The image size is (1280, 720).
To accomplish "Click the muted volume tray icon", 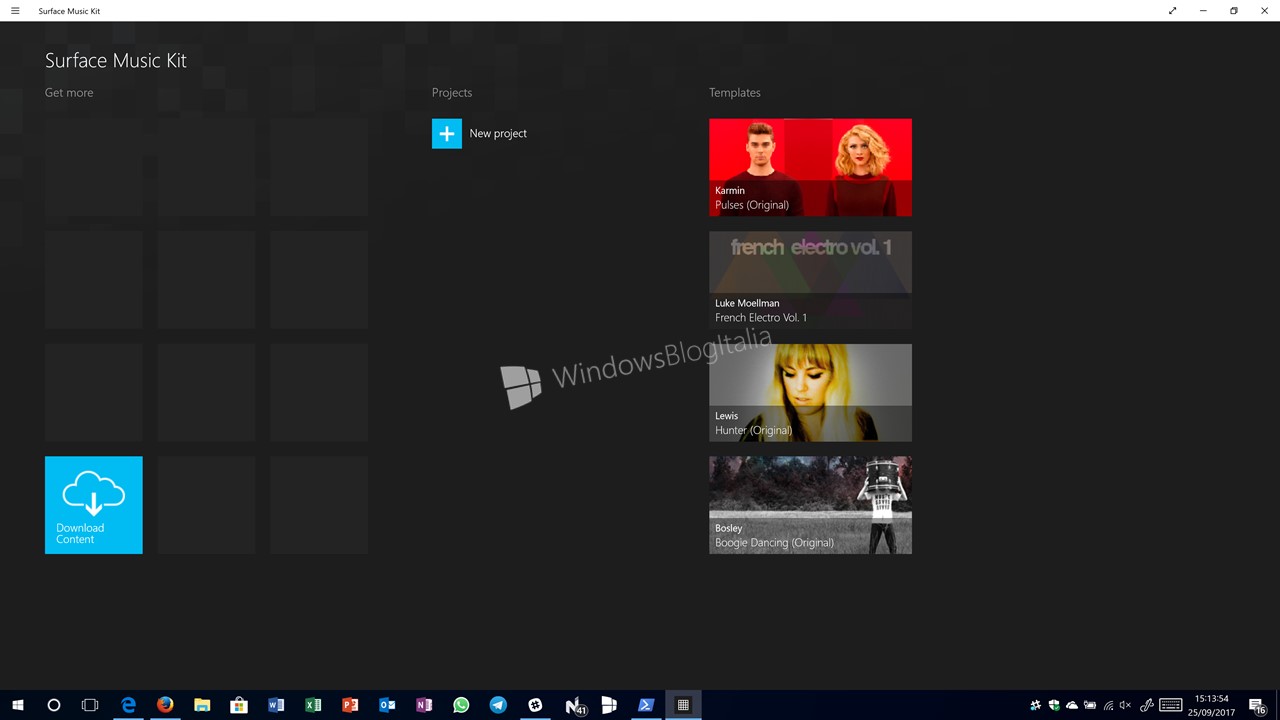I will 1126,705.
